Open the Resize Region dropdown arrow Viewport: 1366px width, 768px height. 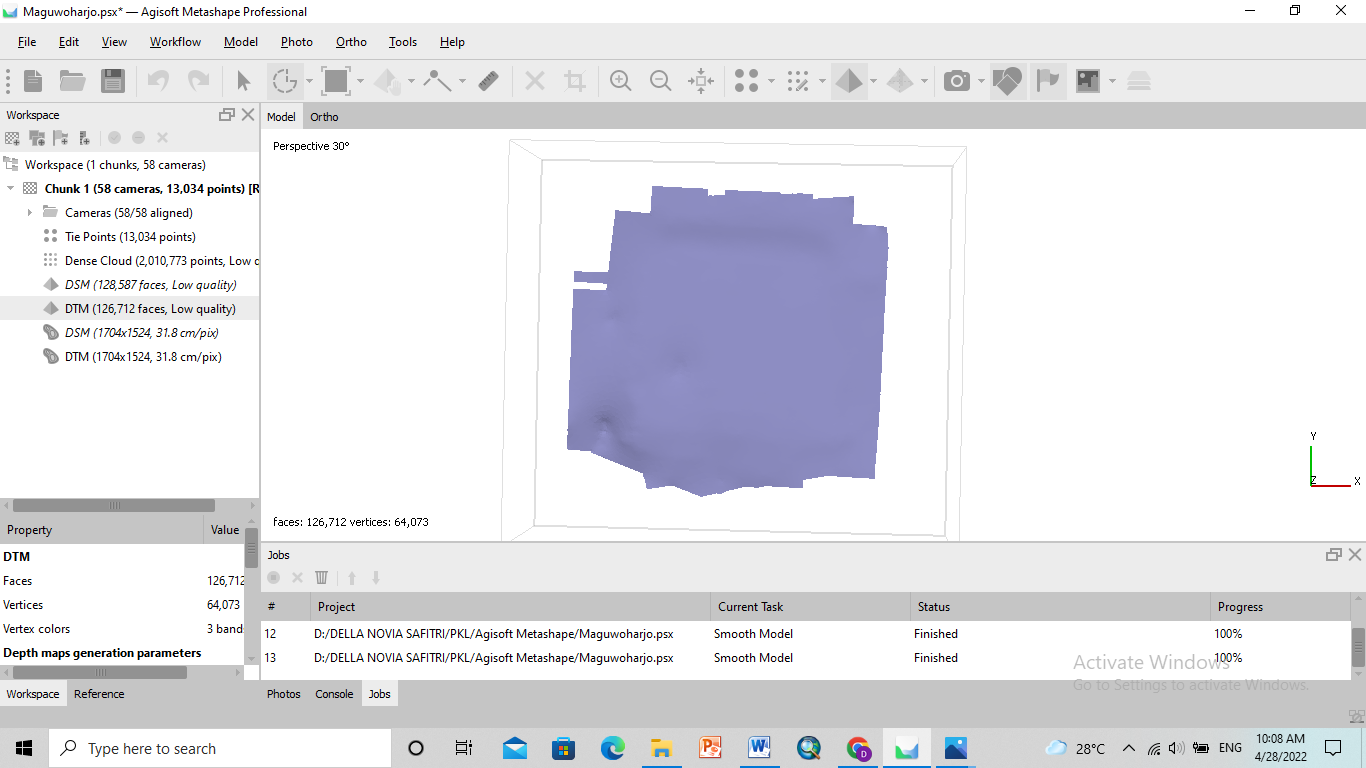coord(360,81)
